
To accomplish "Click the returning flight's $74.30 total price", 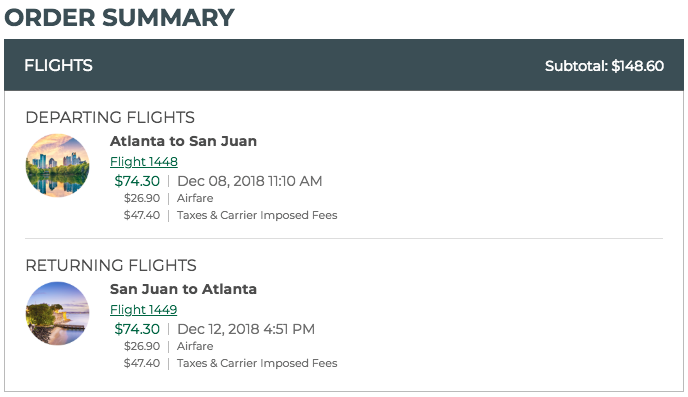I will click(137, 329).
